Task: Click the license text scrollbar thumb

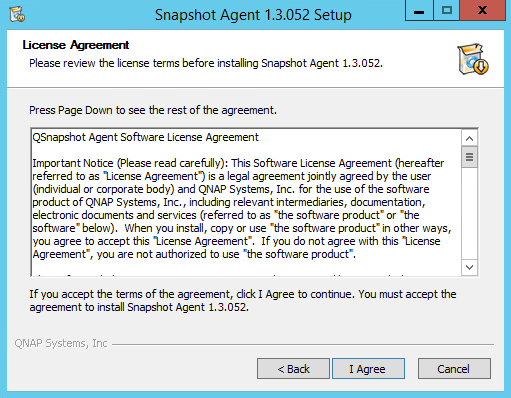Action: [469, 157]
